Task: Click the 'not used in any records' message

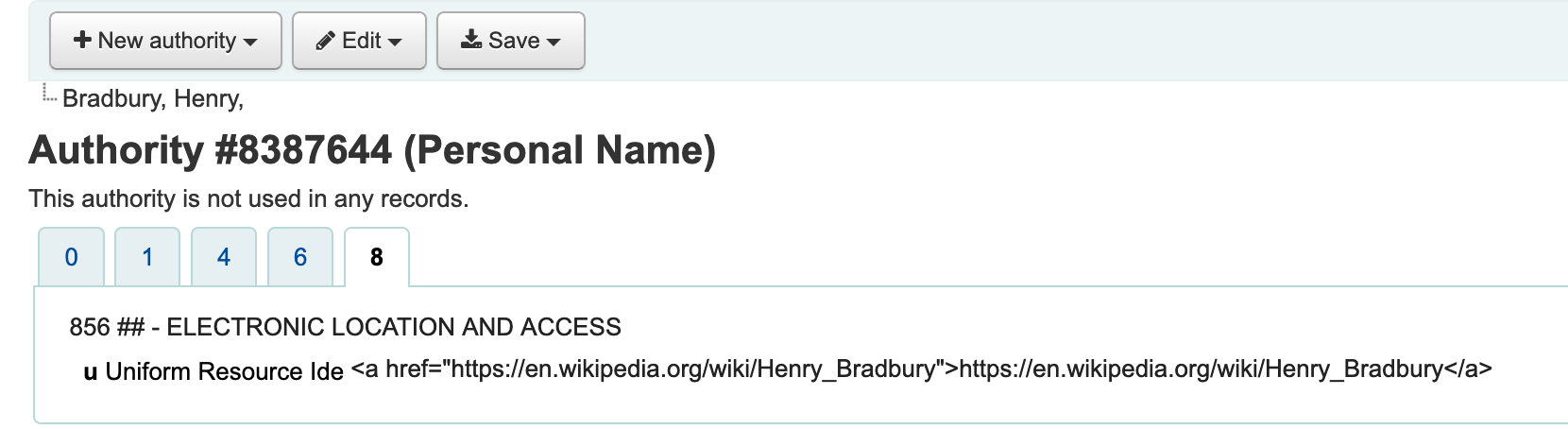Action: point(248,198)
